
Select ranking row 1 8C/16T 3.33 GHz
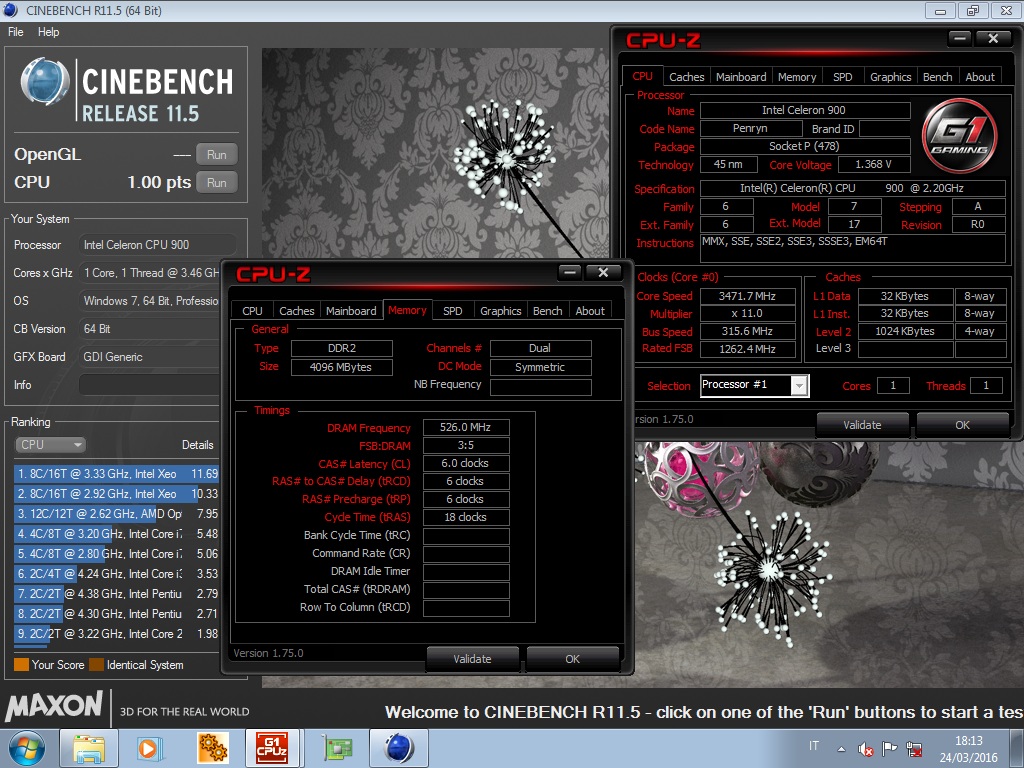116,473
